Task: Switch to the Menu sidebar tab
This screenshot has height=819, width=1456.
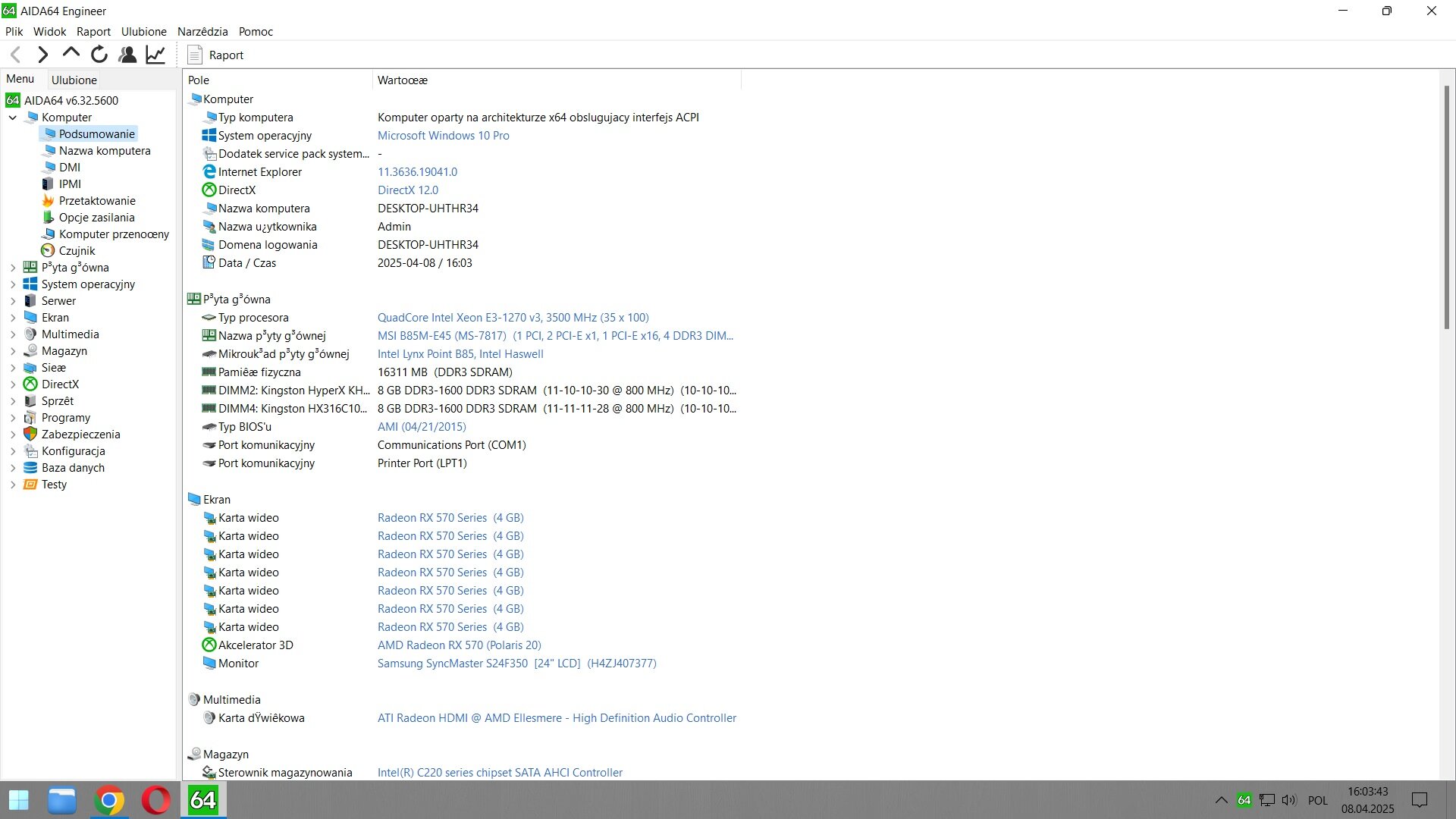Action: point(20,79)
